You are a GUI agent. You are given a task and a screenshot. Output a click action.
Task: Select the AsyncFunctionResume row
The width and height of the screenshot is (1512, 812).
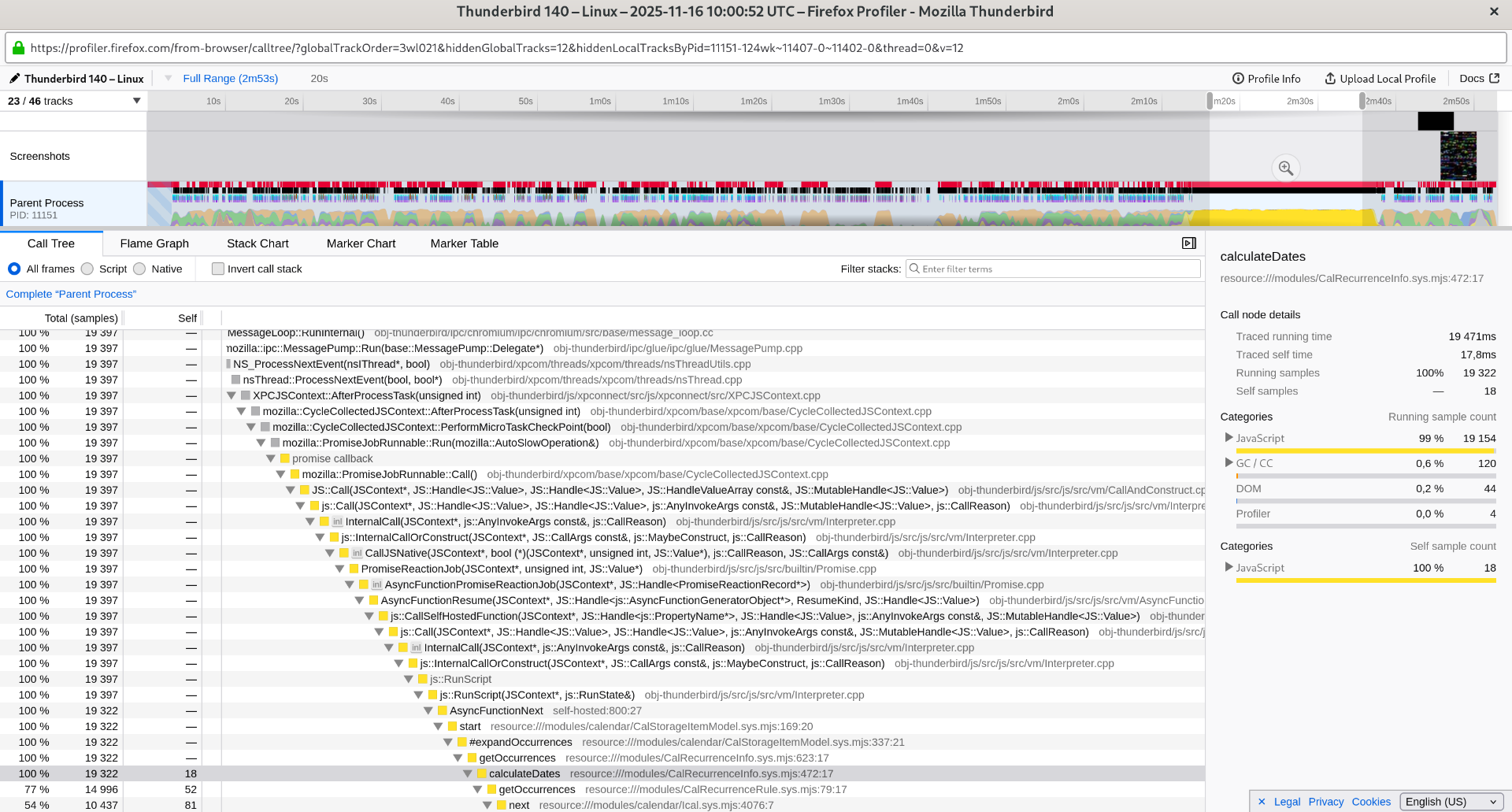coord(602,601)
